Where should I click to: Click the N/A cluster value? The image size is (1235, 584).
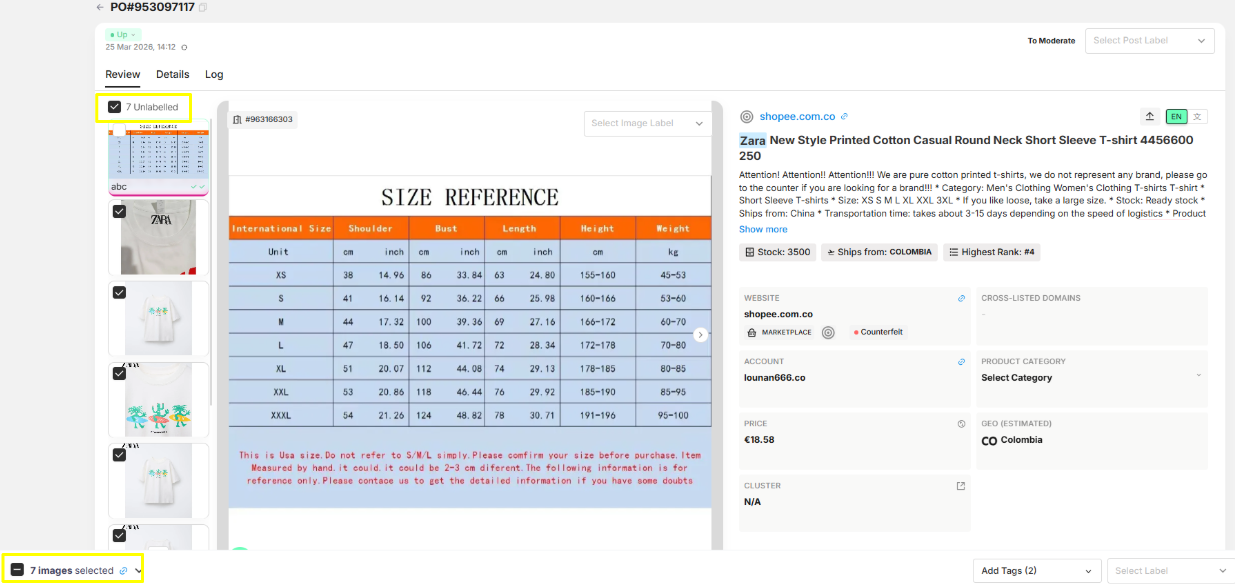752,501
